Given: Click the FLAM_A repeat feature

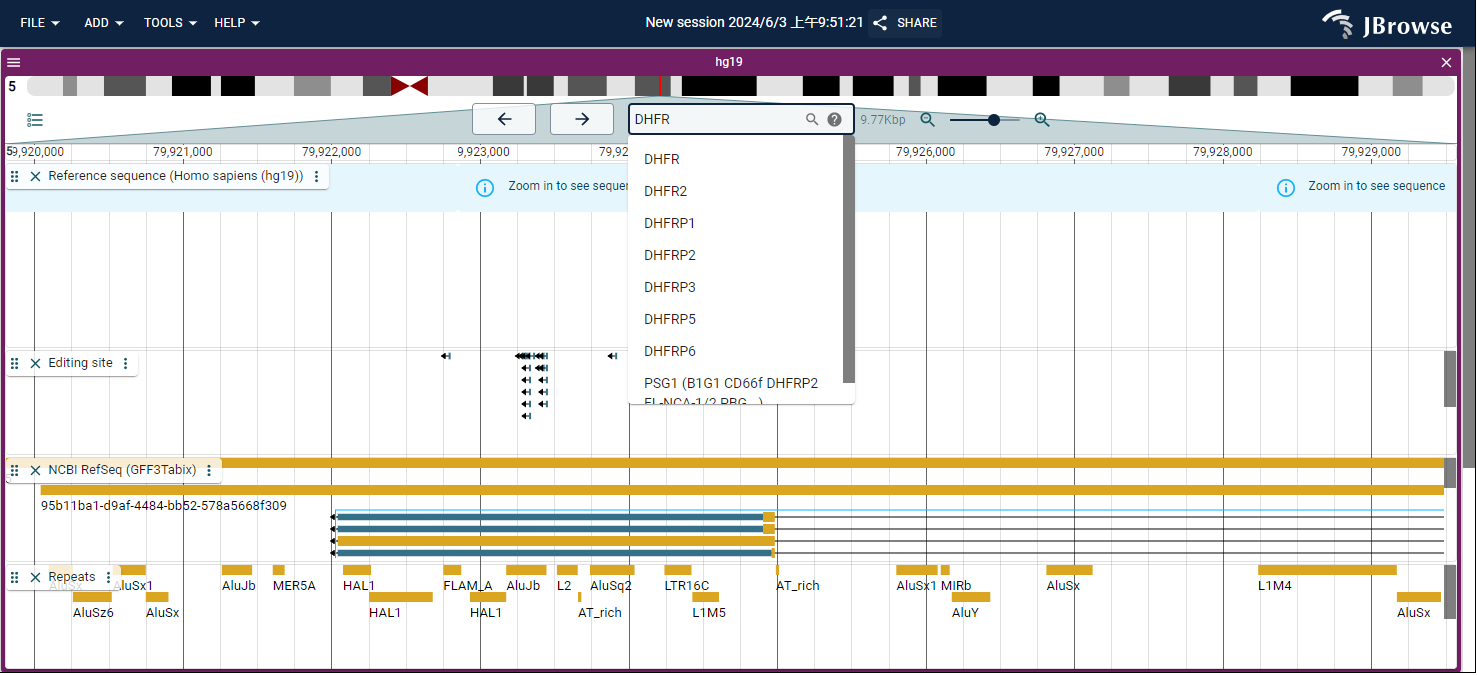Looking at the screenshot, I should 452,570.
